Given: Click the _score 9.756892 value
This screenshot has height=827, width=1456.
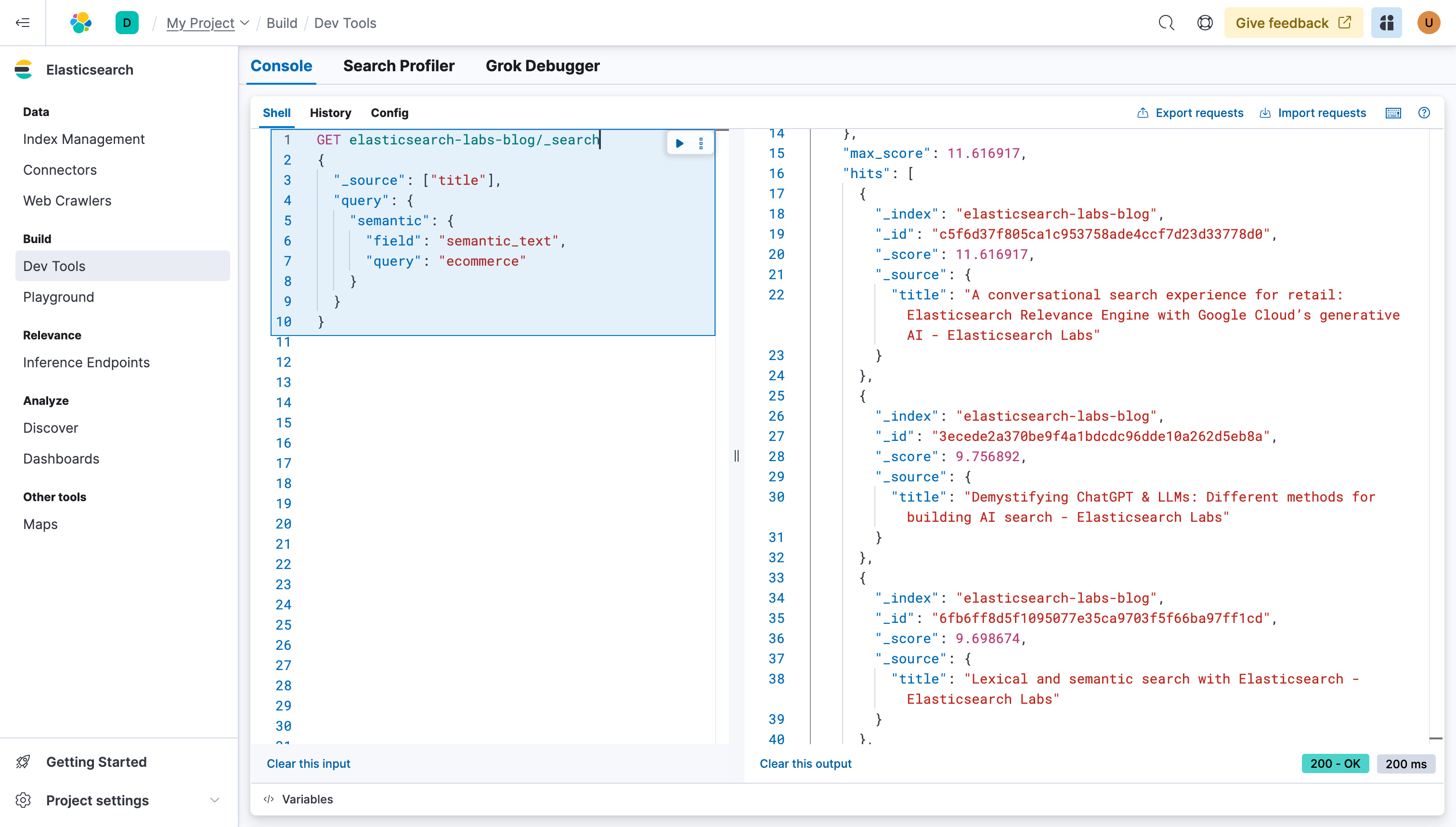Looking at the screenshot, I should tap(988, 457).
